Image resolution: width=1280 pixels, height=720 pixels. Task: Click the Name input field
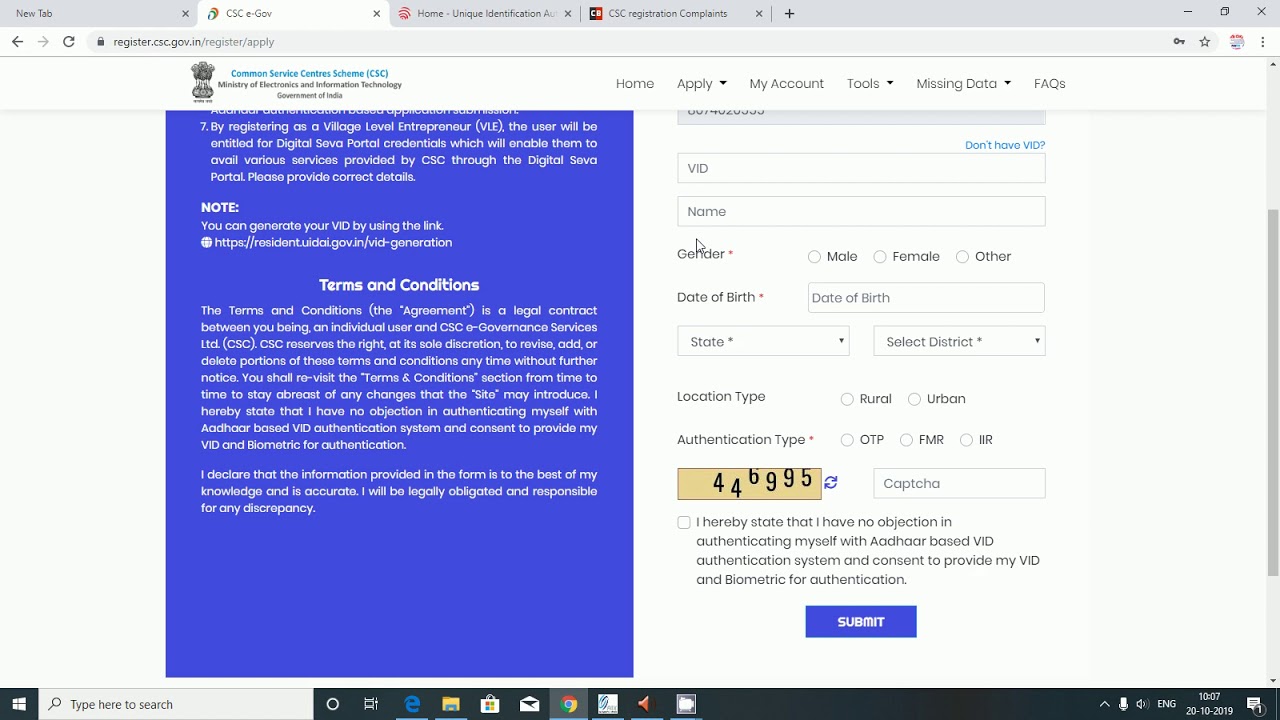(x=861, y=212)
